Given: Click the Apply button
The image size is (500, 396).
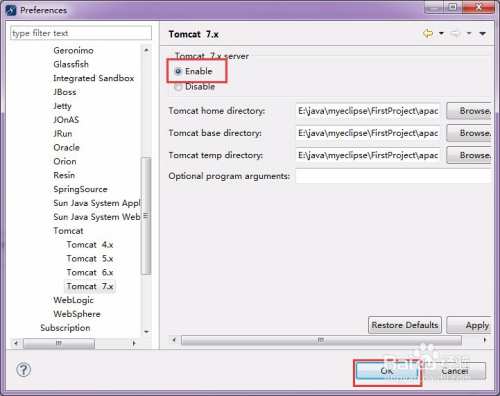Looking at the screenshot, I should tap(469, 325).
